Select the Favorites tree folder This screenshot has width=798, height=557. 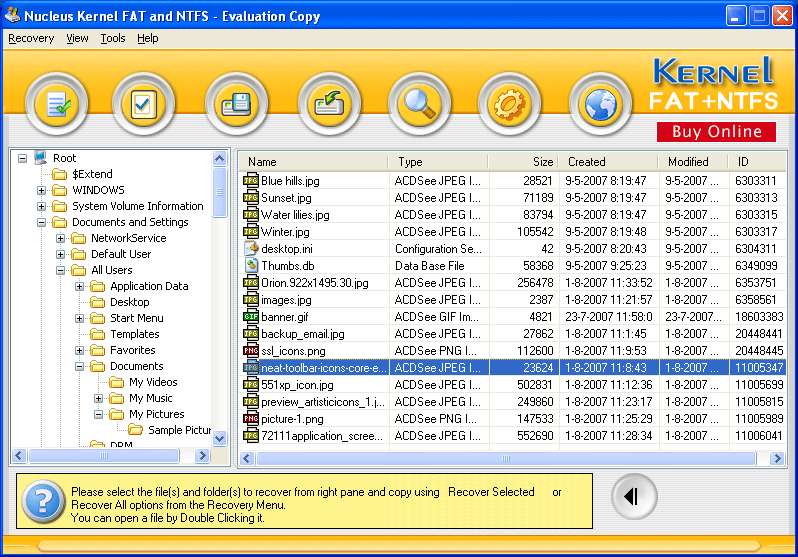coord(132,350)
